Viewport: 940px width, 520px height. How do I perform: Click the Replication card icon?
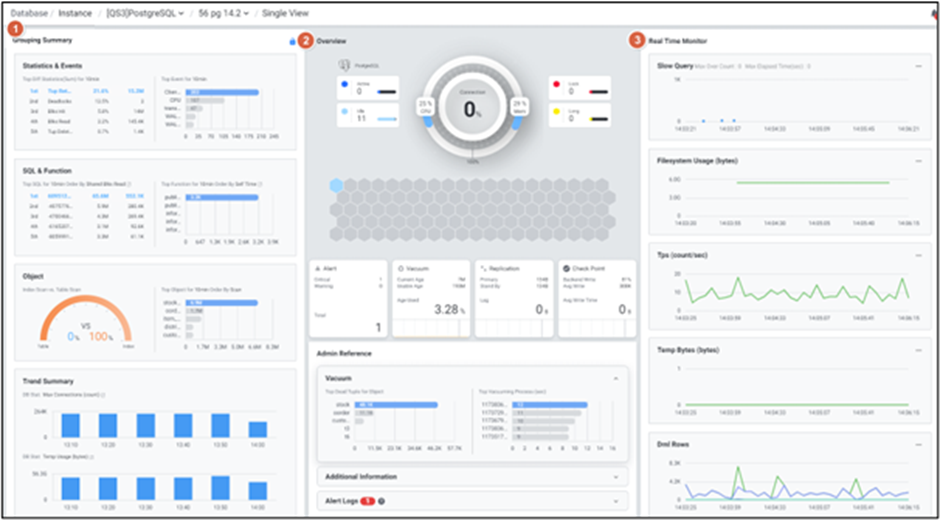tap(481, 268)
